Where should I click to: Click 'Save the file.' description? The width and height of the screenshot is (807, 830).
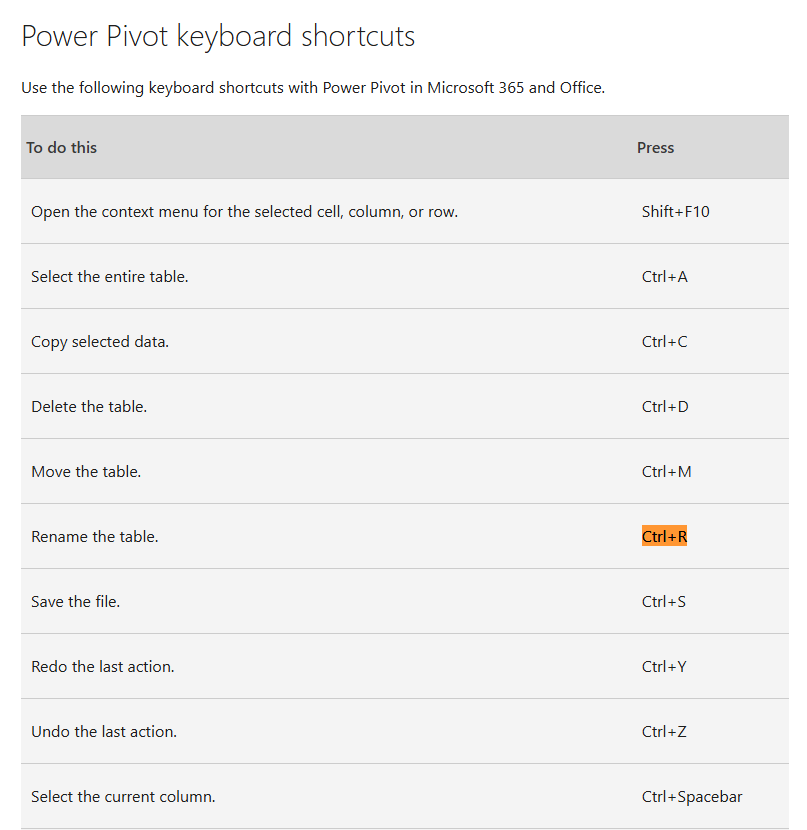[76, 602]
